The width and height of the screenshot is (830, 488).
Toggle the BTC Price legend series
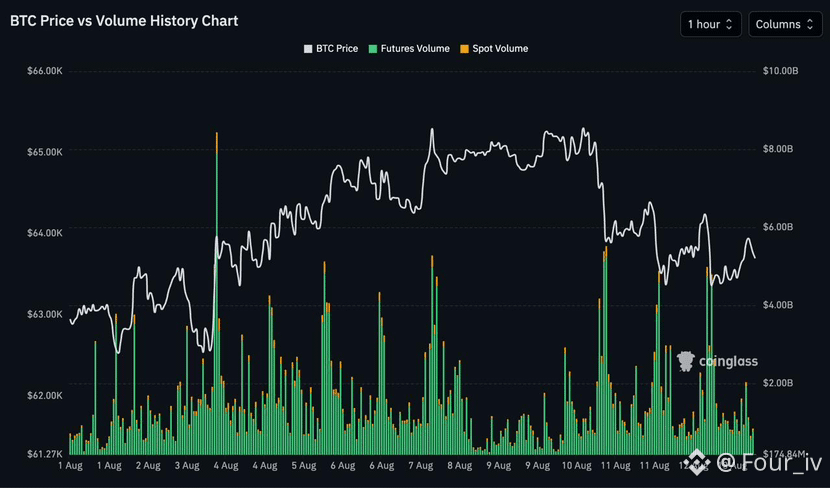(331, 49)
